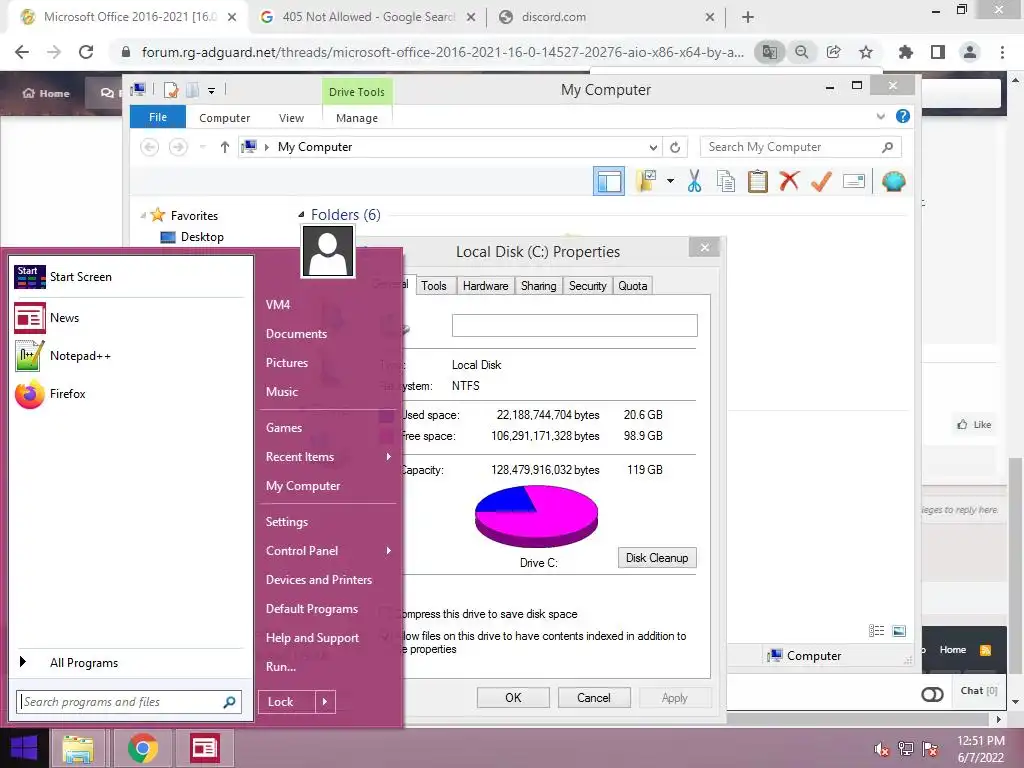
Task: Click the red X Delete icon
Action: 789,181
